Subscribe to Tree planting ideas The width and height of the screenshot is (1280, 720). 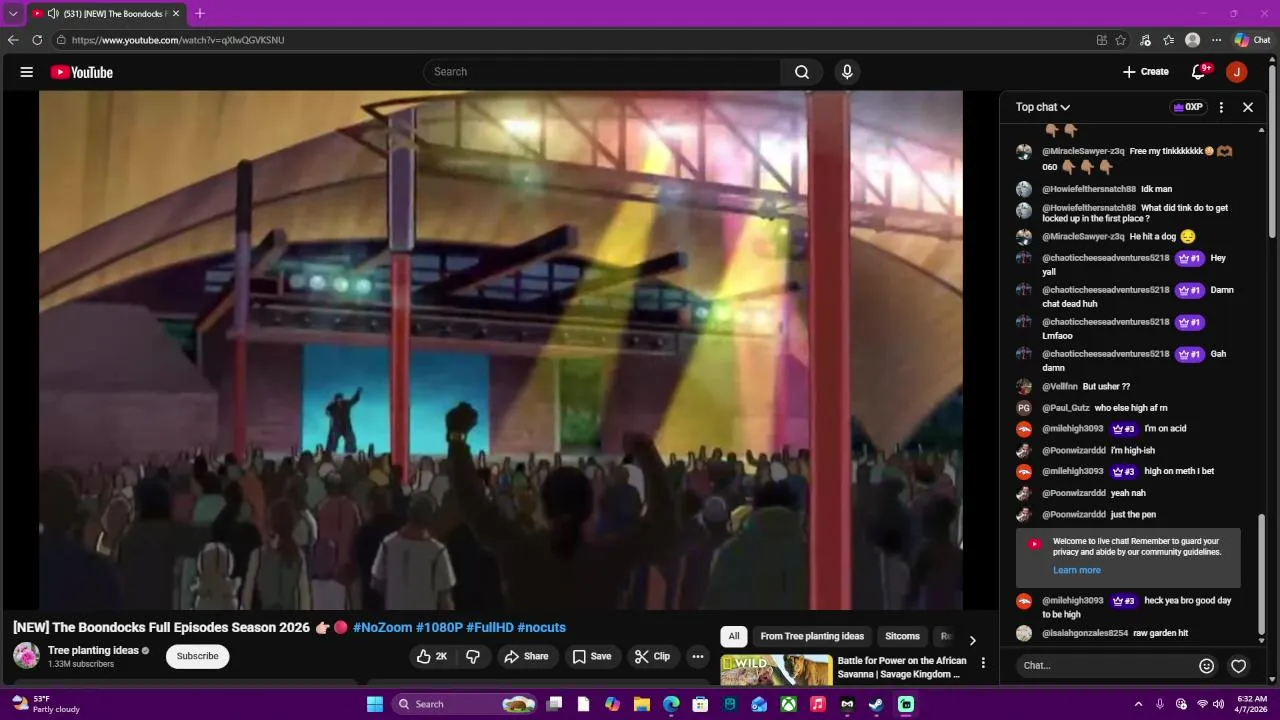point(197,656)
